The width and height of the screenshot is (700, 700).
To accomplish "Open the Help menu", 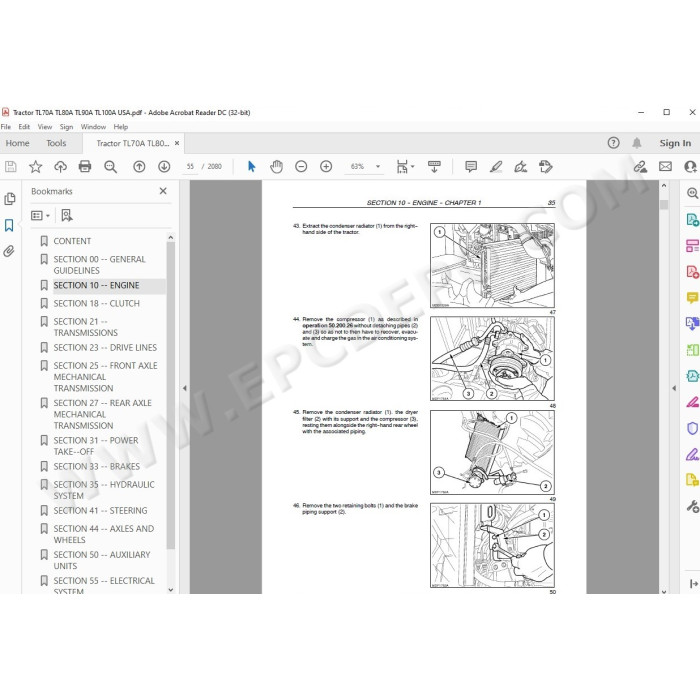I will (121, 127).
